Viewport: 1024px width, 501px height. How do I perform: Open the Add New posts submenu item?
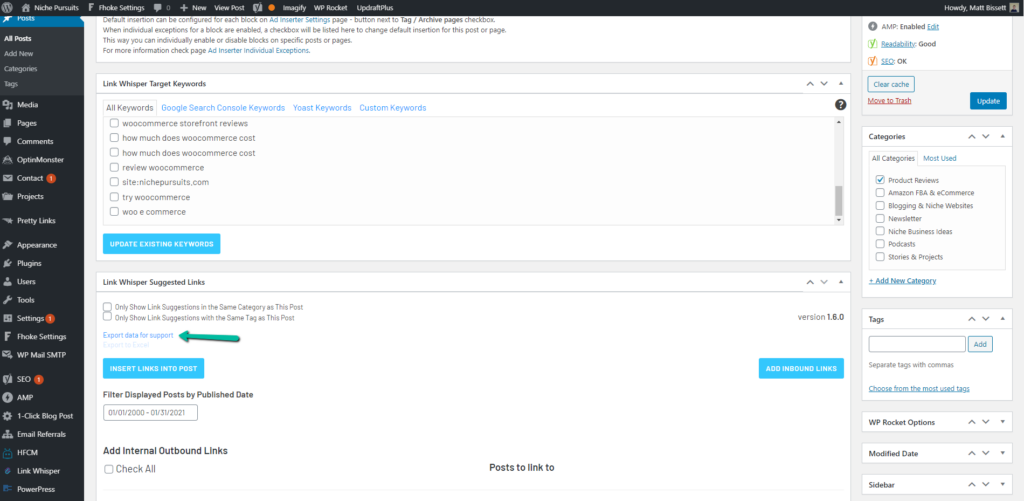[18, 54]
